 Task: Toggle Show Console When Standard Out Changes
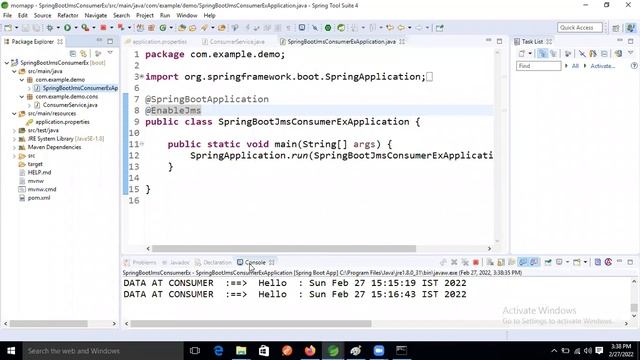(x=523, y=262)
